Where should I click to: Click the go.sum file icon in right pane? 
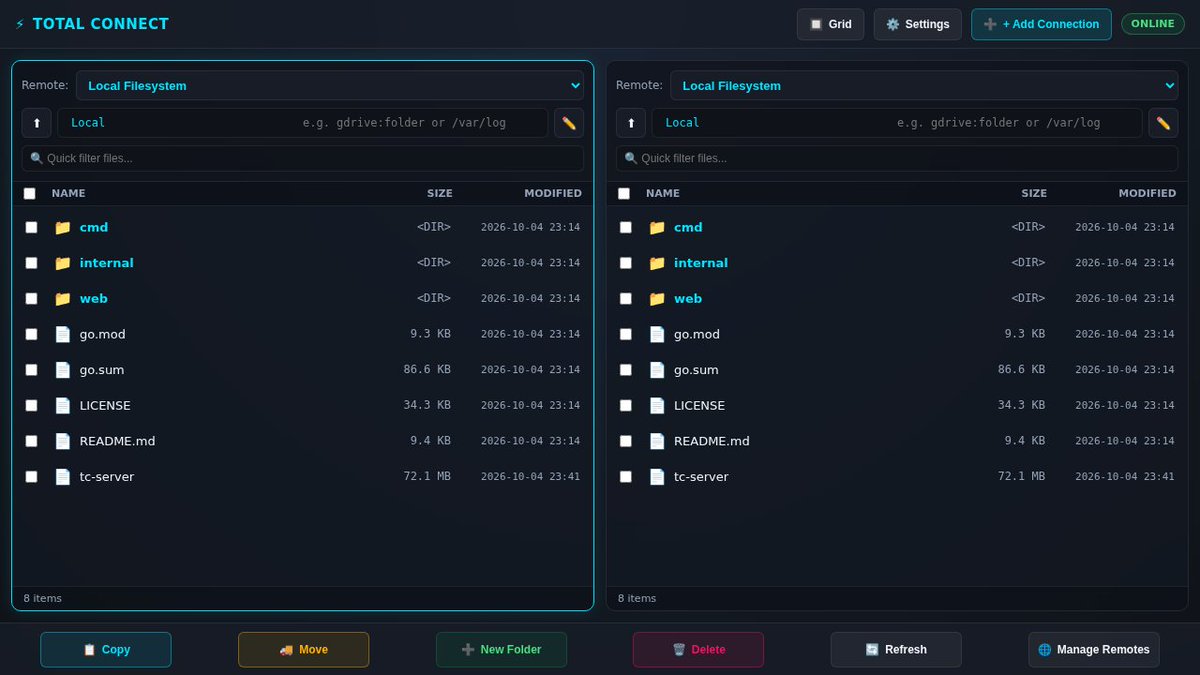(657, 370)
